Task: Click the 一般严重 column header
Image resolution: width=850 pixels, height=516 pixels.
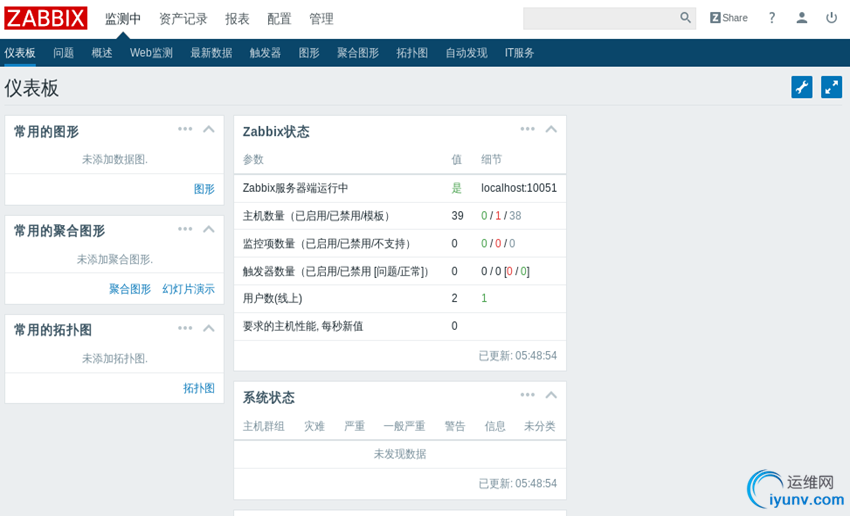Action: (x=404, y=426)
